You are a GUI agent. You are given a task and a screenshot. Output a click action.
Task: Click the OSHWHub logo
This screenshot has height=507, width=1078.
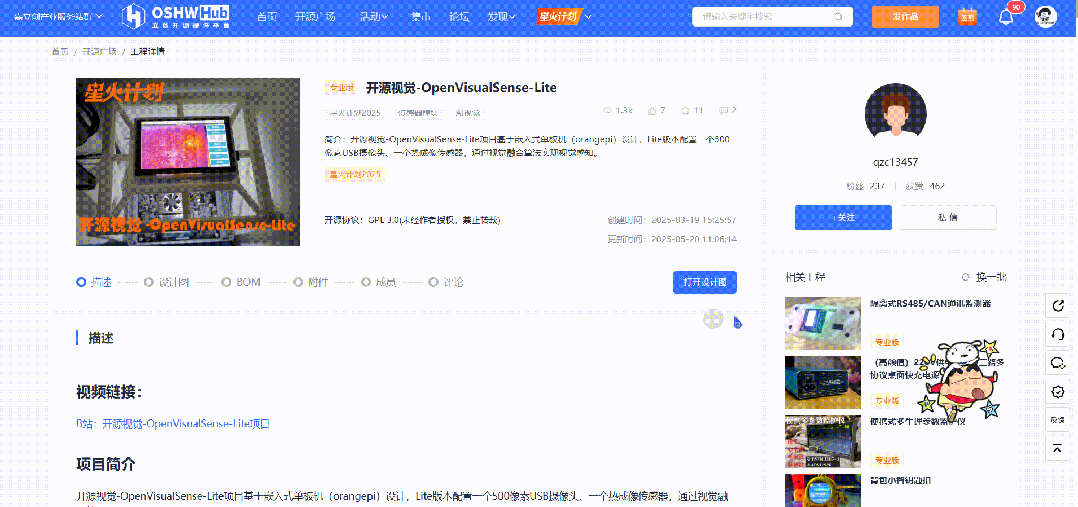pos(173,16)
